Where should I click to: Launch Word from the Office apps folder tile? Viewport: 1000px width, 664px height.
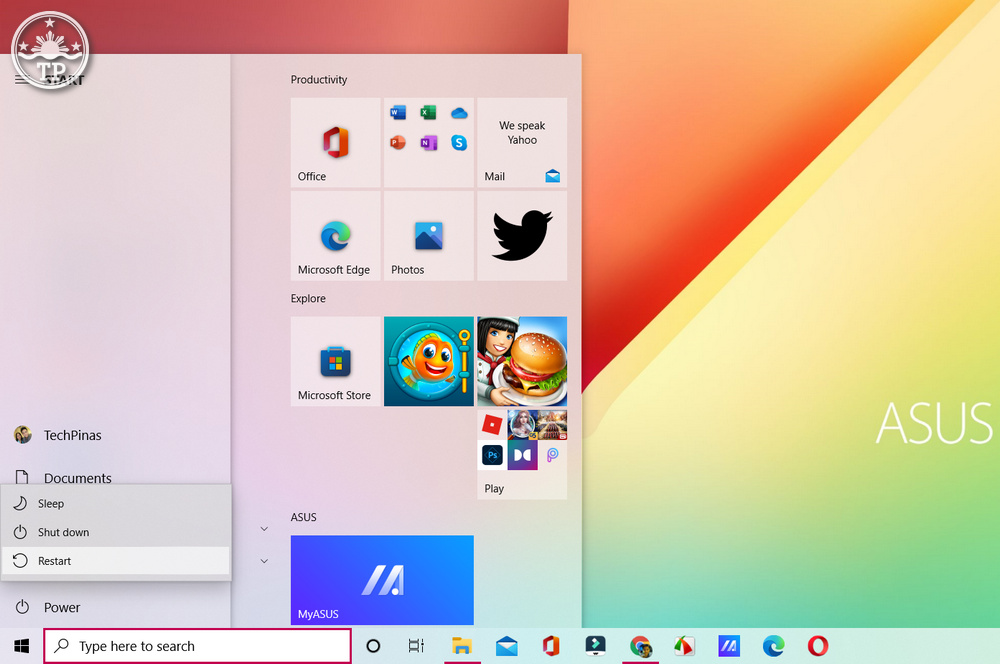pos(398,113)
